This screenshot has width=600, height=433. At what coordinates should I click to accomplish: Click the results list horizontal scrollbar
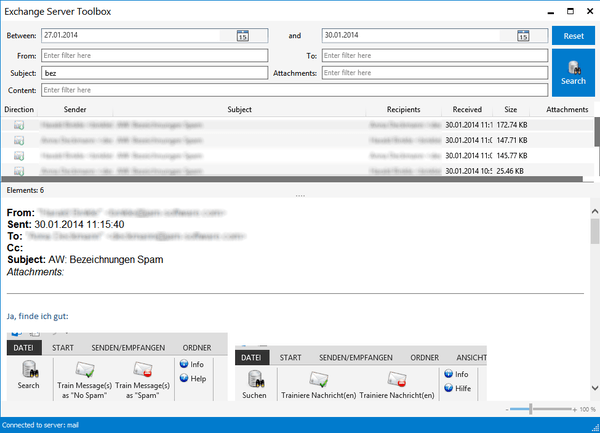[292, 179]
